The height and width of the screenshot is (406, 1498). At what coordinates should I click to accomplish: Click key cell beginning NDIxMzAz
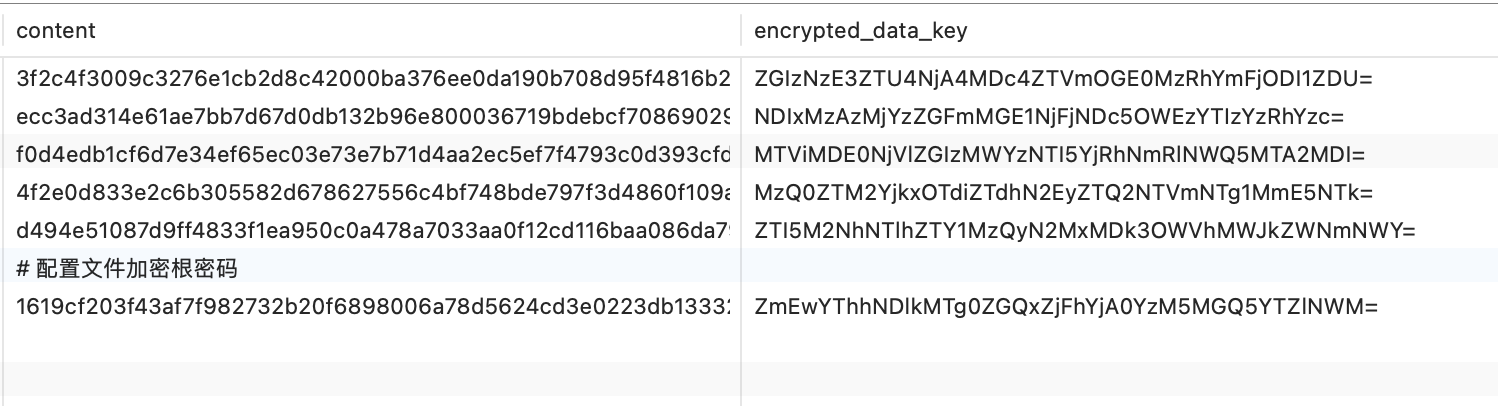[1048, 116]
